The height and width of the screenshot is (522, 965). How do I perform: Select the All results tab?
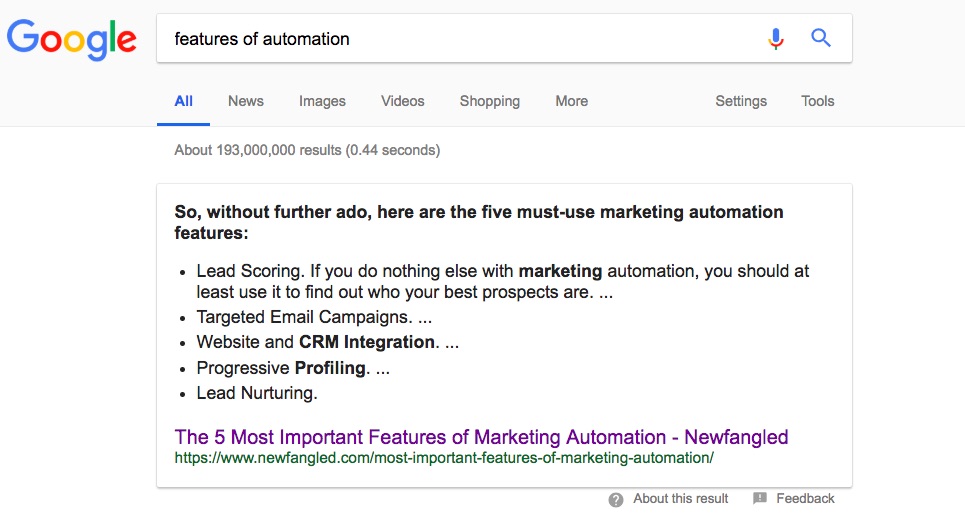[183, 101]
